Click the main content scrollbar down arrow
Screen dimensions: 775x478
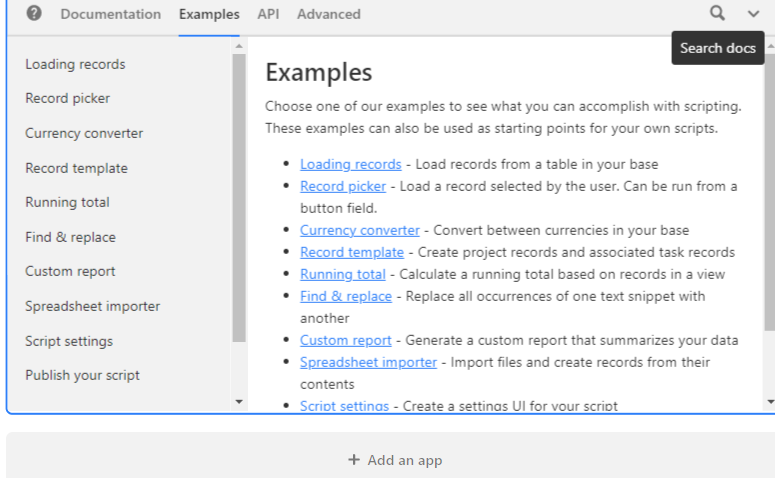770,402
